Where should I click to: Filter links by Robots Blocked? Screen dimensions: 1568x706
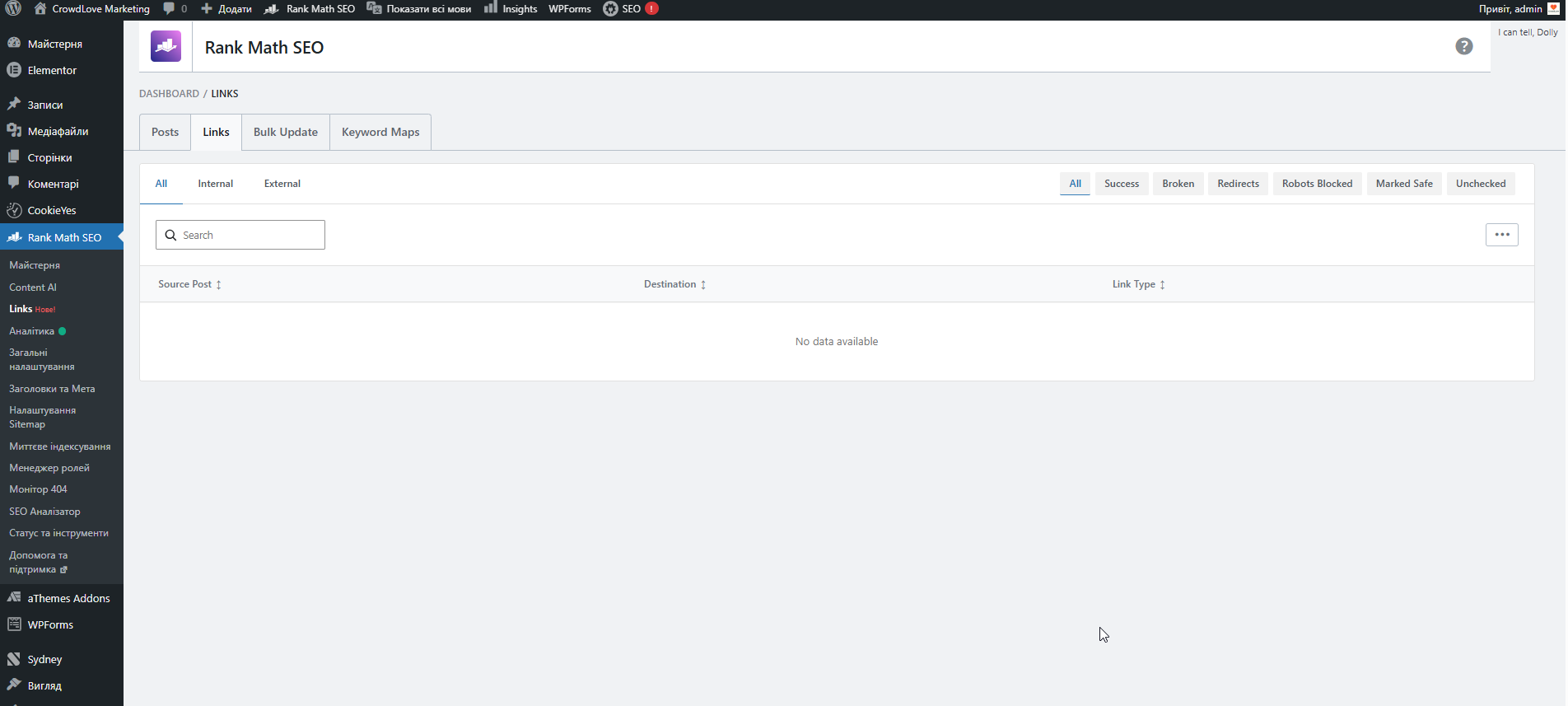coord(1317,184)
